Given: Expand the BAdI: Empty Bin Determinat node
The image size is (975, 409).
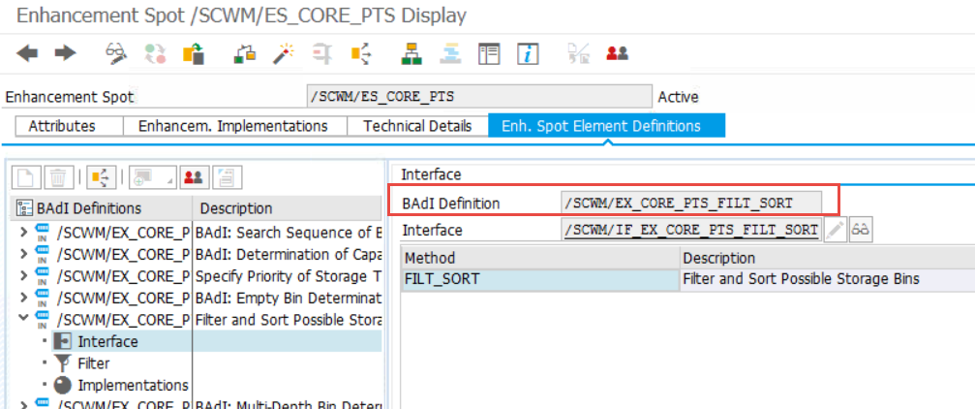Looking at the screenshot, I should coord(23,298).
